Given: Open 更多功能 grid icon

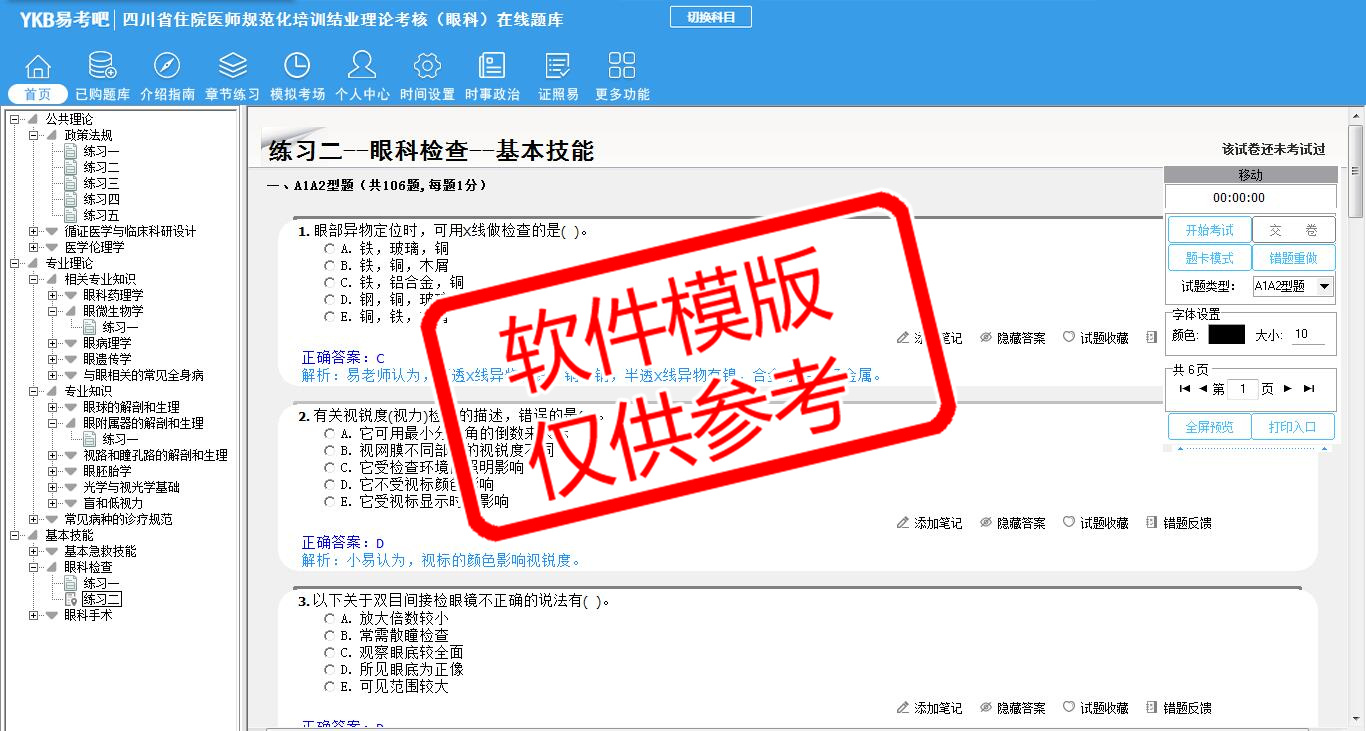Looking at the screenshot, I should pyautogui.click(x=622, y=67).
